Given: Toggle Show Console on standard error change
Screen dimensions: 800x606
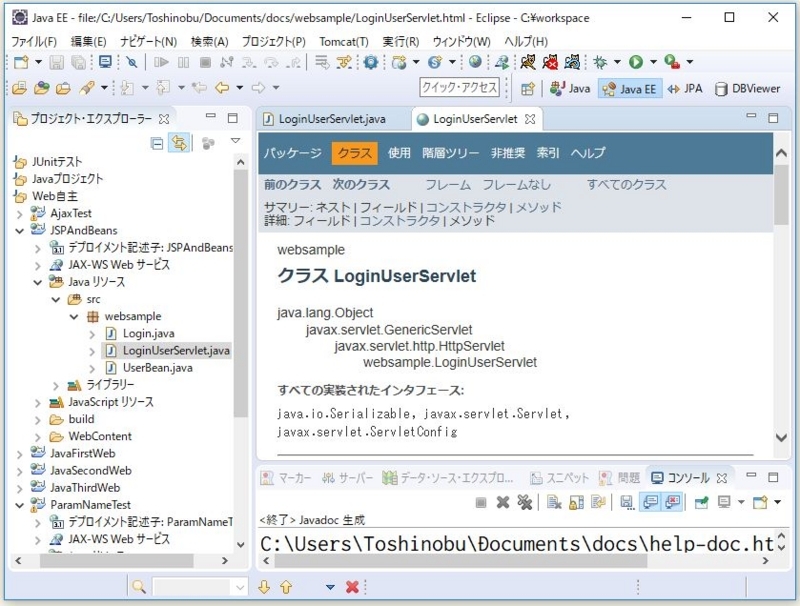Looking at the screenshot, I should [673, 503].
